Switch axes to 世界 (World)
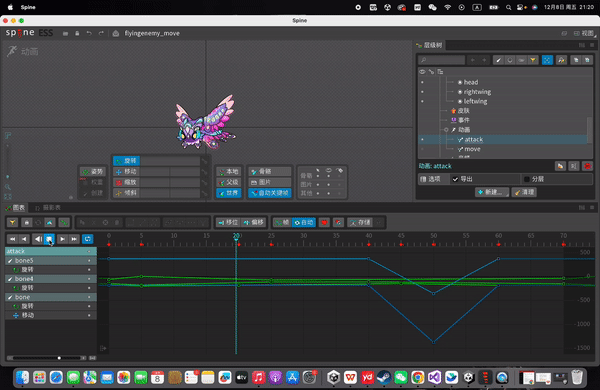Viewport: 600px width, 390px height. (x=229, y=193)
